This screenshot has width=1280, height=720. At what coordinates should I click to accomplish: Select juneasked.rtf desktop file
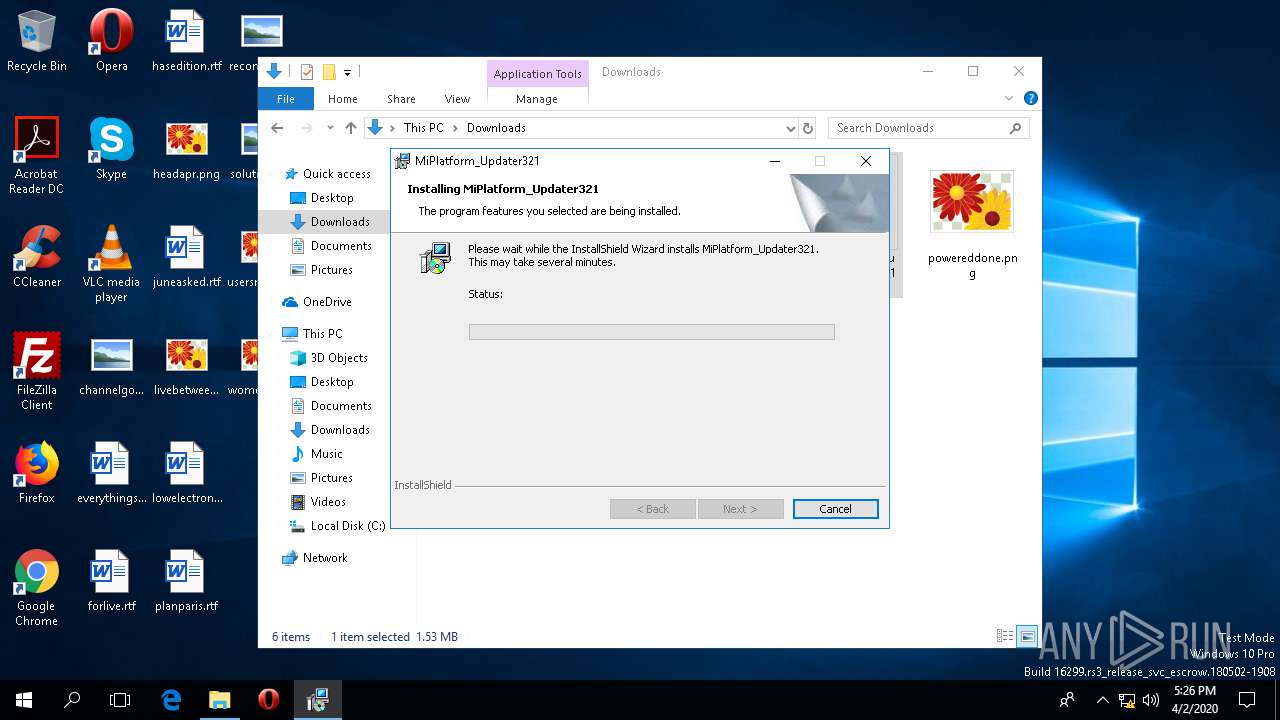[x=186, y=256]
